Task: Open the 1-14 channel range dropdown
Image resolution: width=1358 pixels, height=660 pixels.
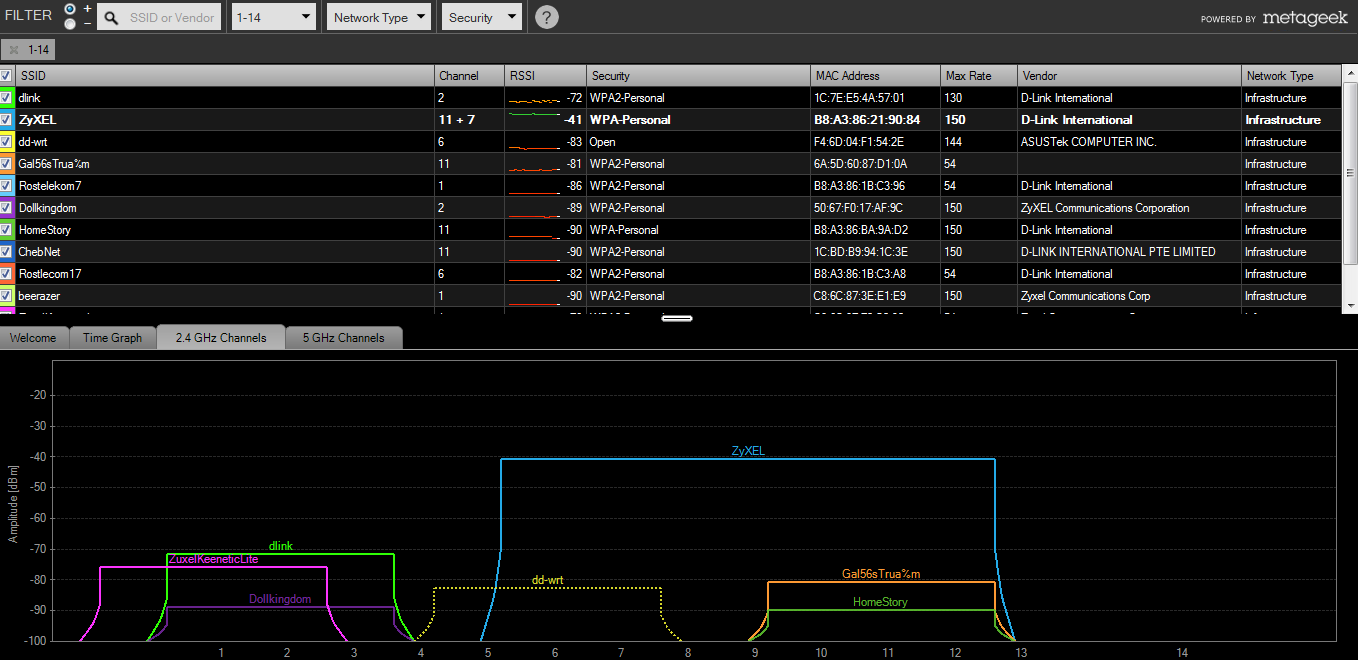Action: pos(273,17)
